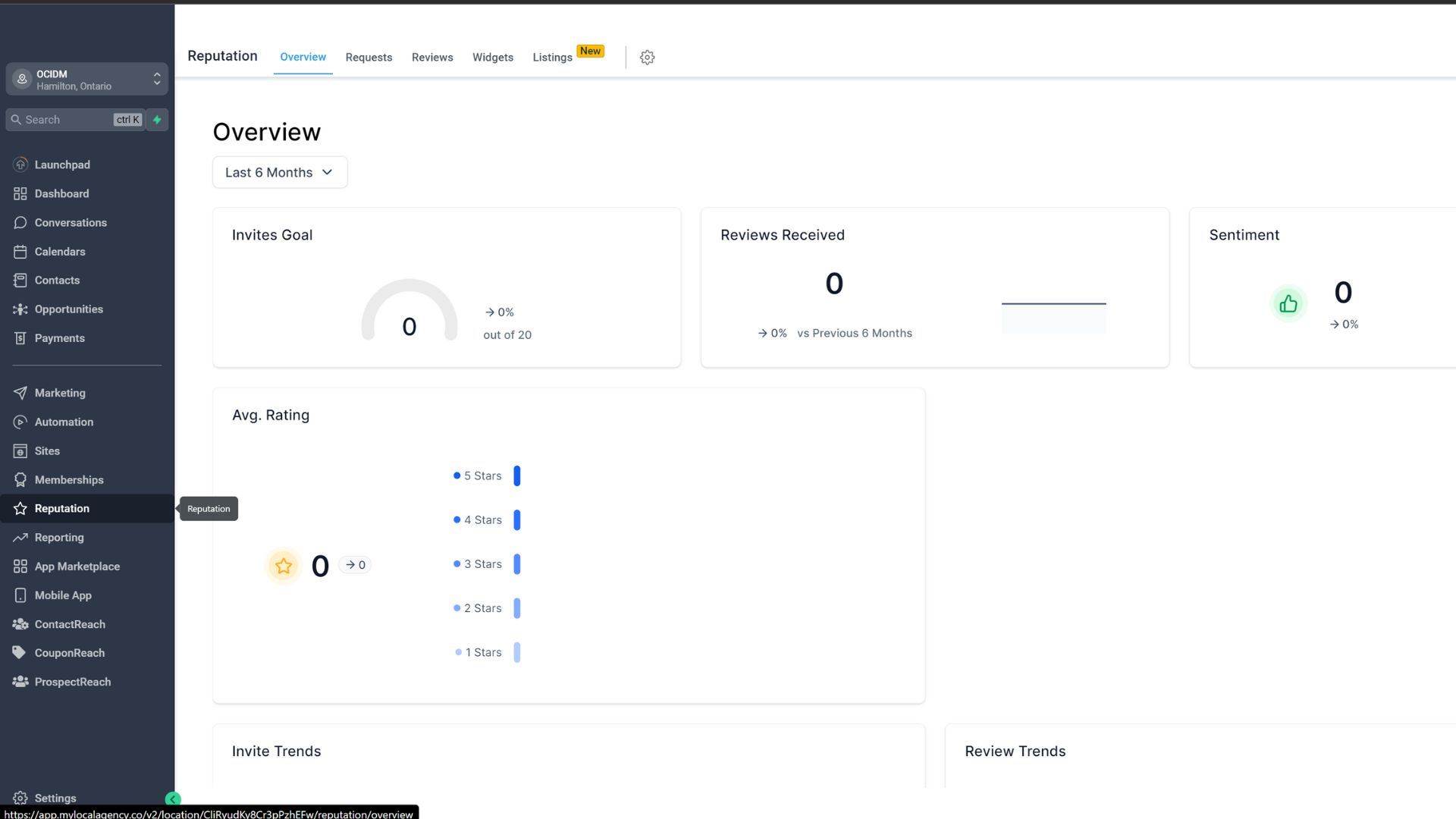Collapse the sidebar with green arrow button
Screen dimensions: 1456x819
[173, 799]
